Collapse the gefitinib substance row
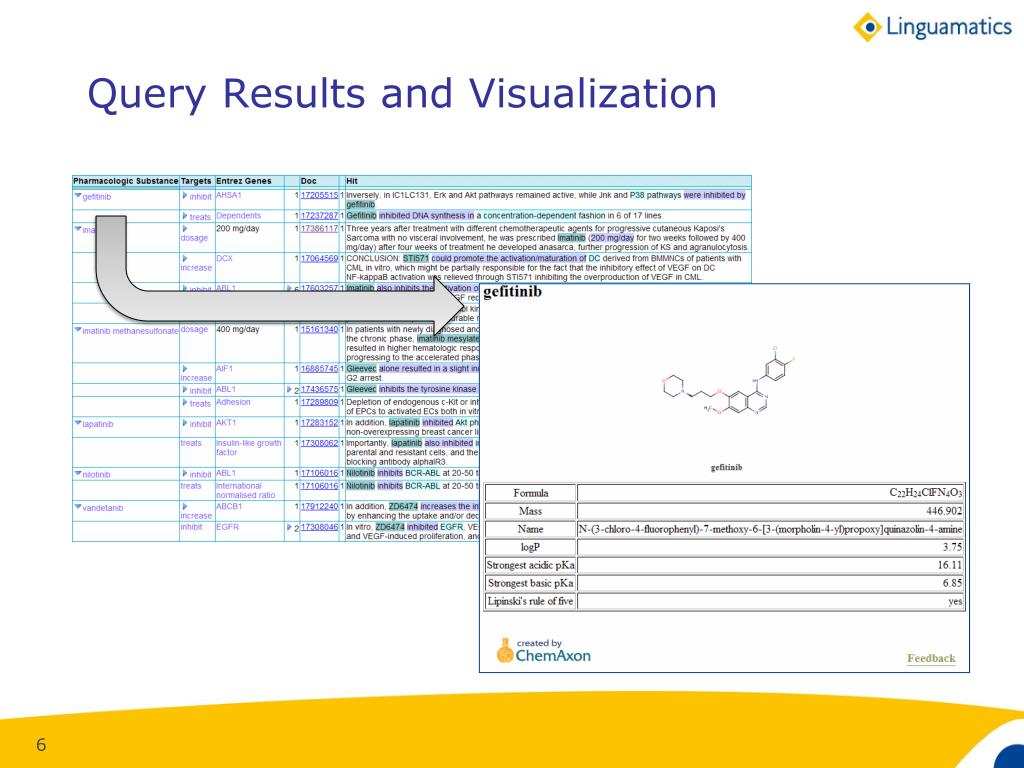This screenshot has height=768, width=1024. pyautogui.click(x=78, y=195)
